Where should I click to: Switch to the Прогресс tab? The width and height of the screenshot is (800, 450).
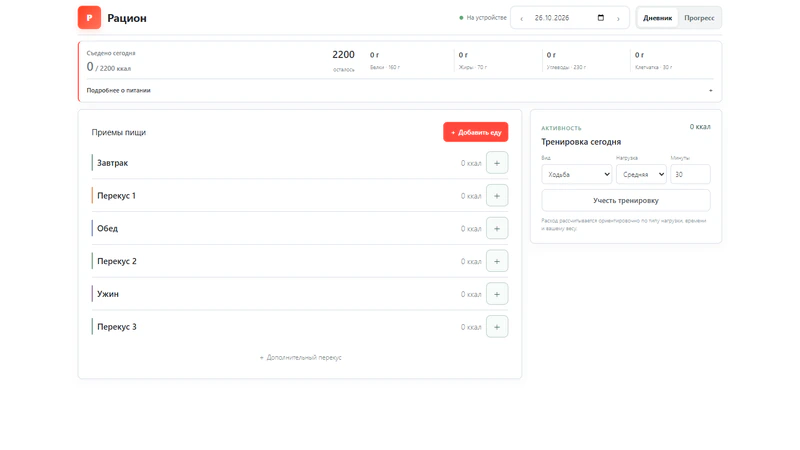pyautogui.click(x=699, y=18)
